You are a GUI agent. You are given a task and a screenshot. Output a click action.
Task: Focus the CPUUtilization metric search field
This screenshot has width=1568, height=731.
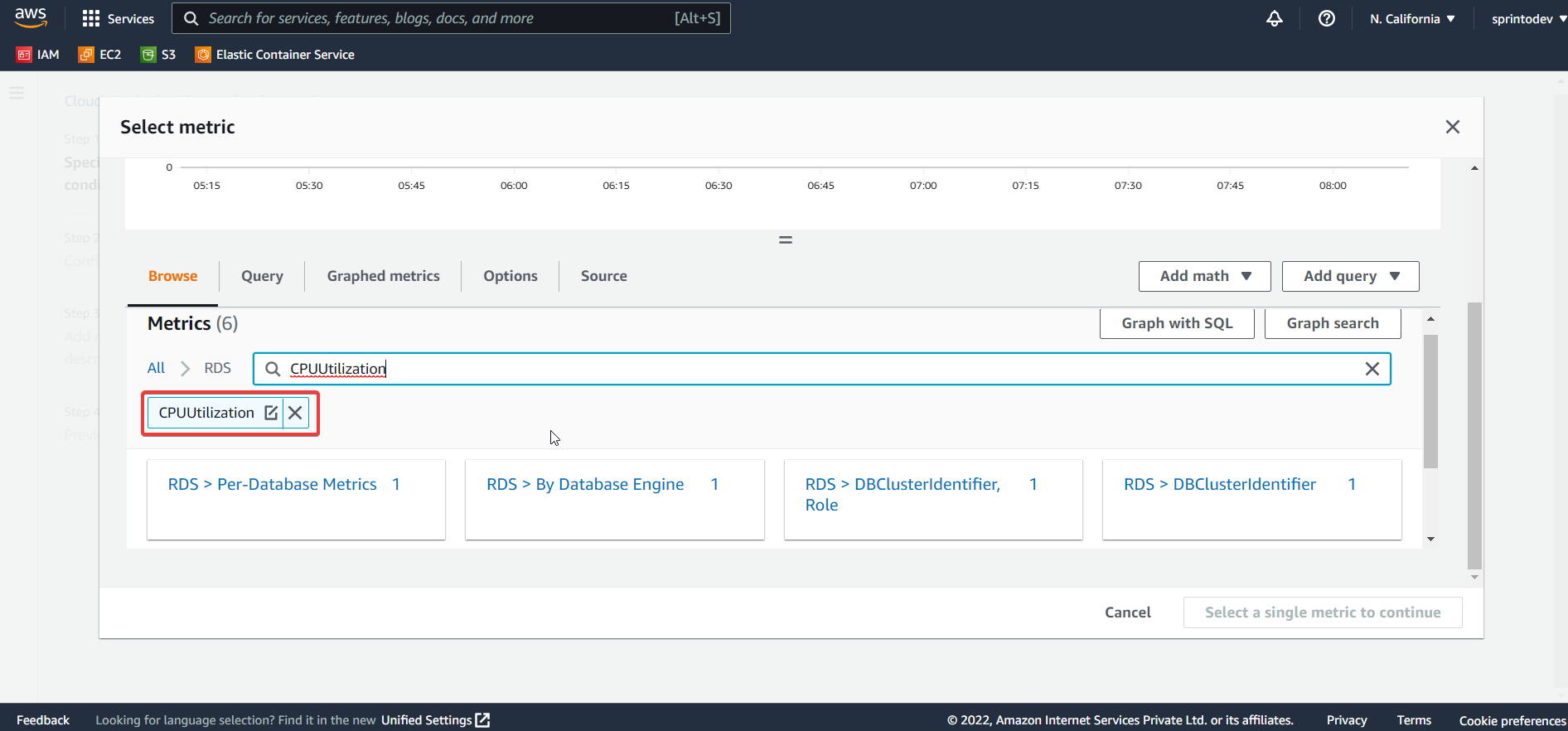point(820,369)
